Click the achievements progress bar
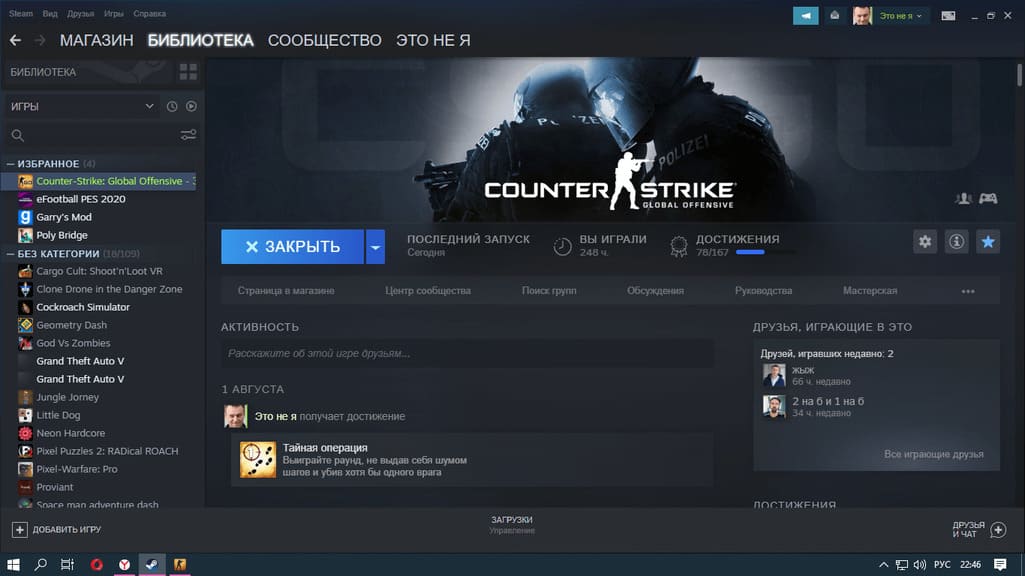Viewport: 1025px width, 576px height. pos(766,252)
